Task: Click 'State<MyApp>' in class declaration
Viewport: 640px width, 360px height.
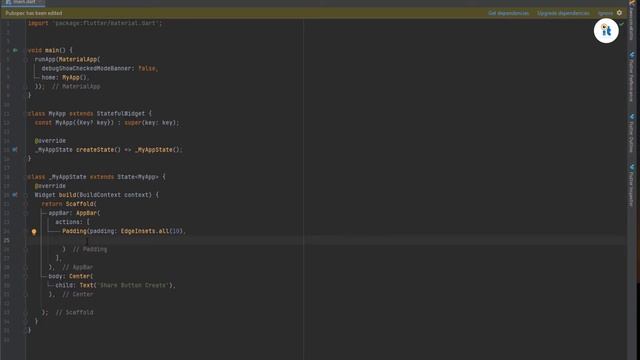Action: point(138,177)
